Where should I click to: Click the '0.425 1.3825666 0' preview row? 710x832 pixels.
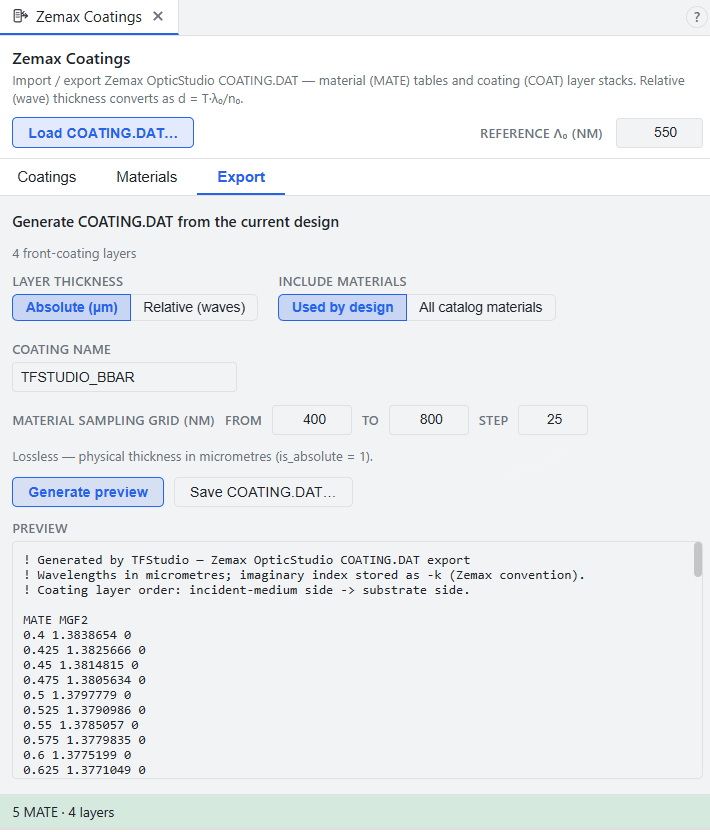85,650
